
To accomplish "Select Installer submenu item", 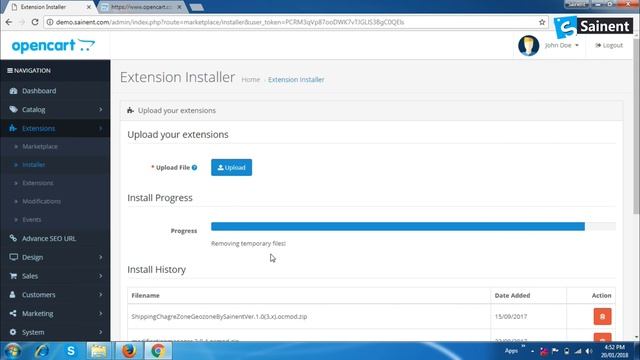I will [33, 164].
